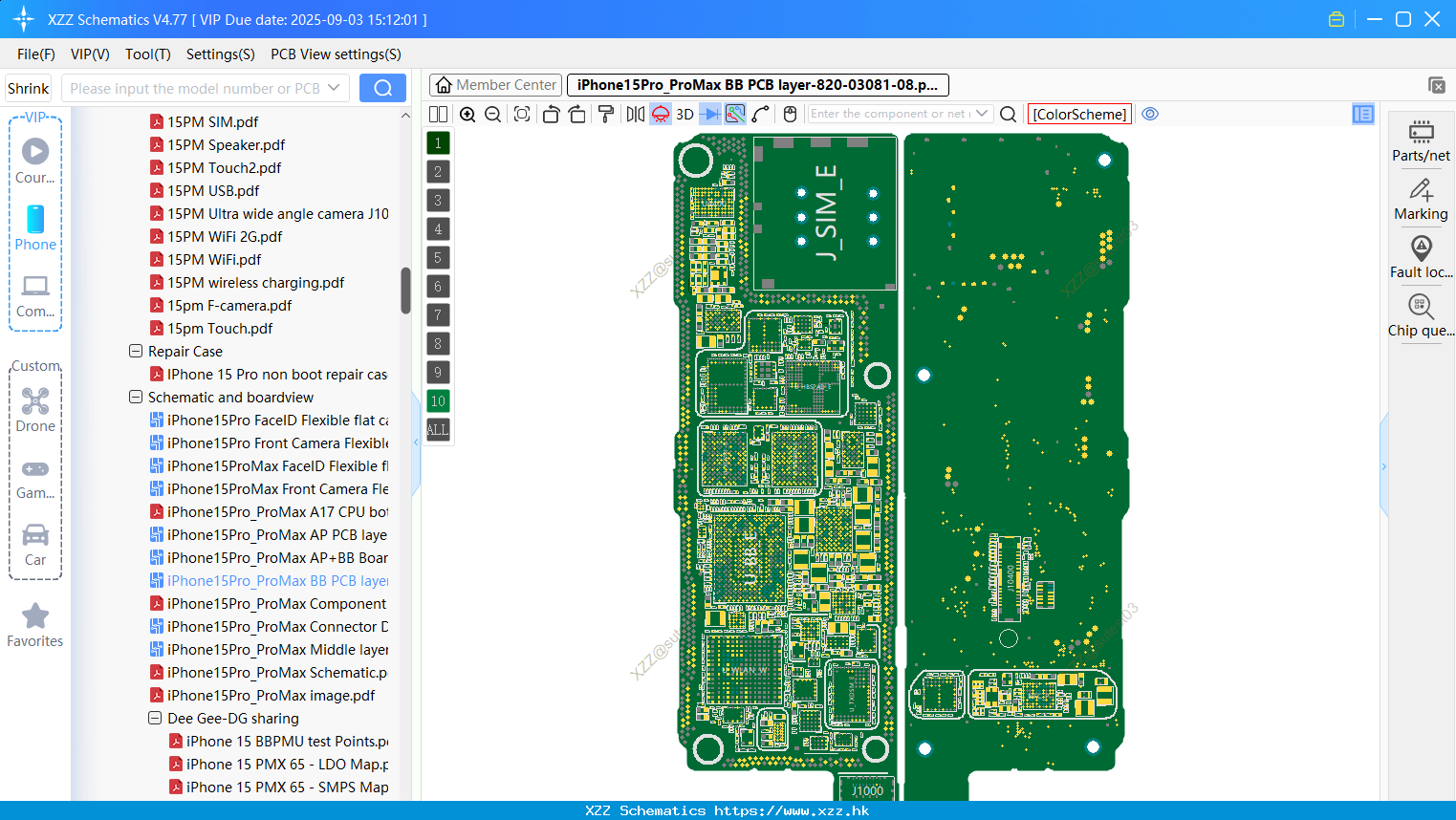Collapse the Schematic and boardview folder

click(x=136, y=397)
